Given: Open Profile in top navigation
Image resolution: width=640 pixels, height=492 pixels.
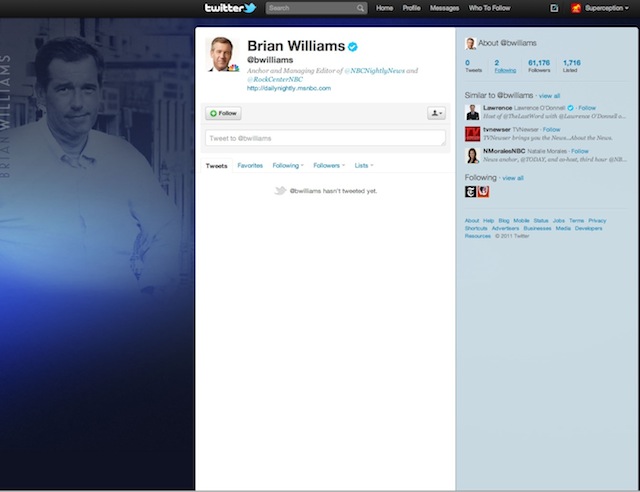Looking at the screenshot, I should point(411,8).
